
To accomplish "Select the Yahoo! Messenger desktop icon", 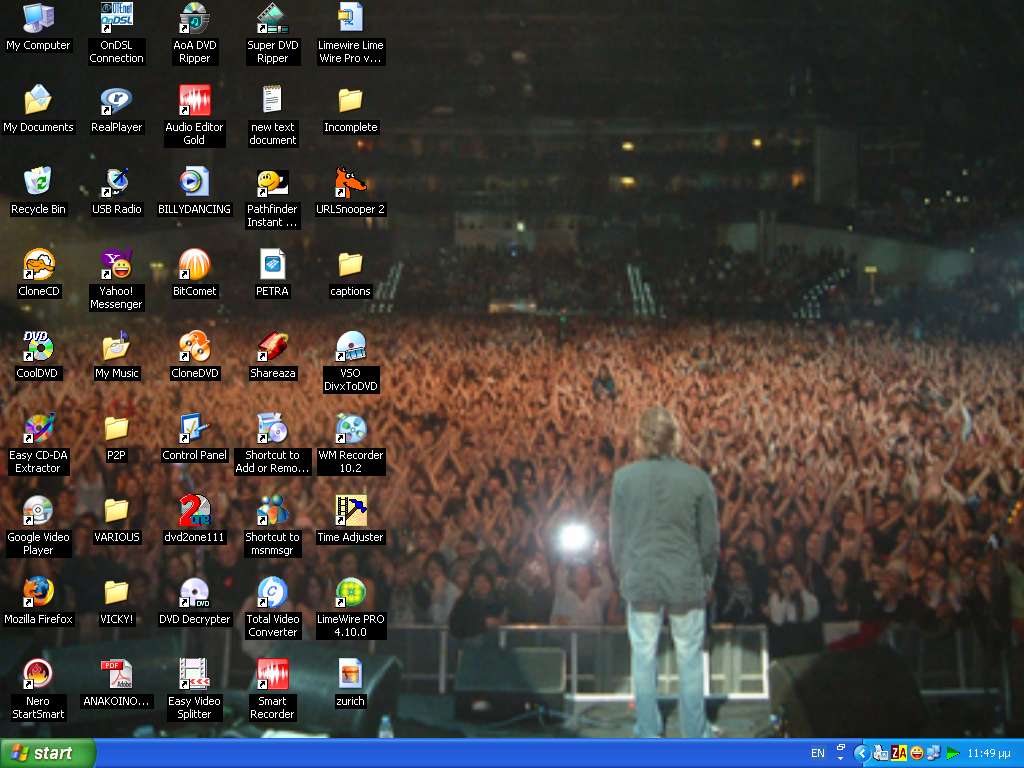I will click(116, 265).
